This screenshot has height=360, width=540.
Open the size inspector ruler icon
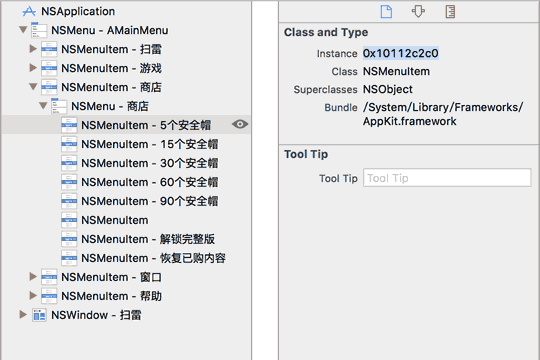pos(450,11)
